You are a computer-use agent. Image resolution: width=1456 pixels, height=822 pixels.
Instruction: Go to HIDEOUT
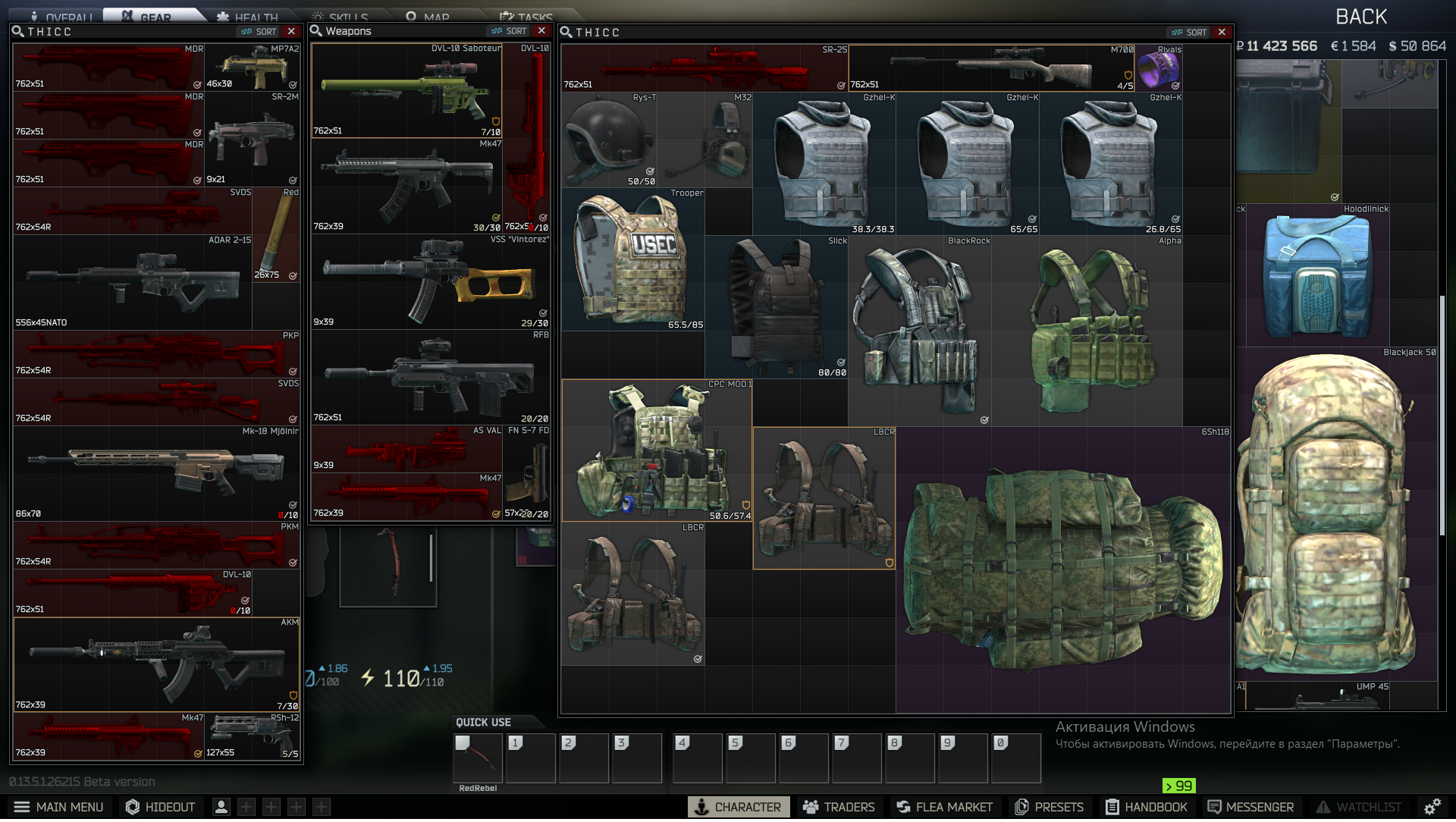[161, 807]
